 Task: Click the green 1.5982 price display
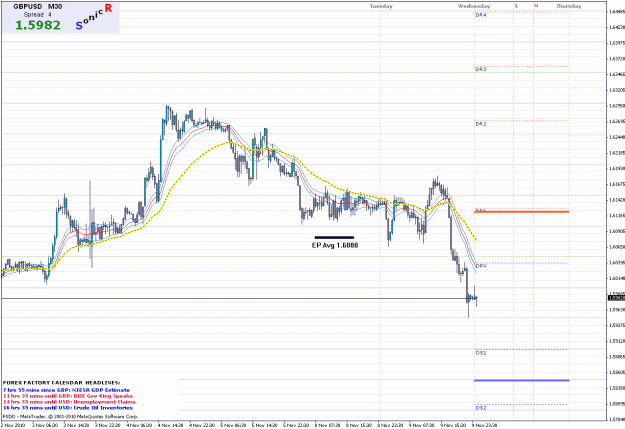38,25
